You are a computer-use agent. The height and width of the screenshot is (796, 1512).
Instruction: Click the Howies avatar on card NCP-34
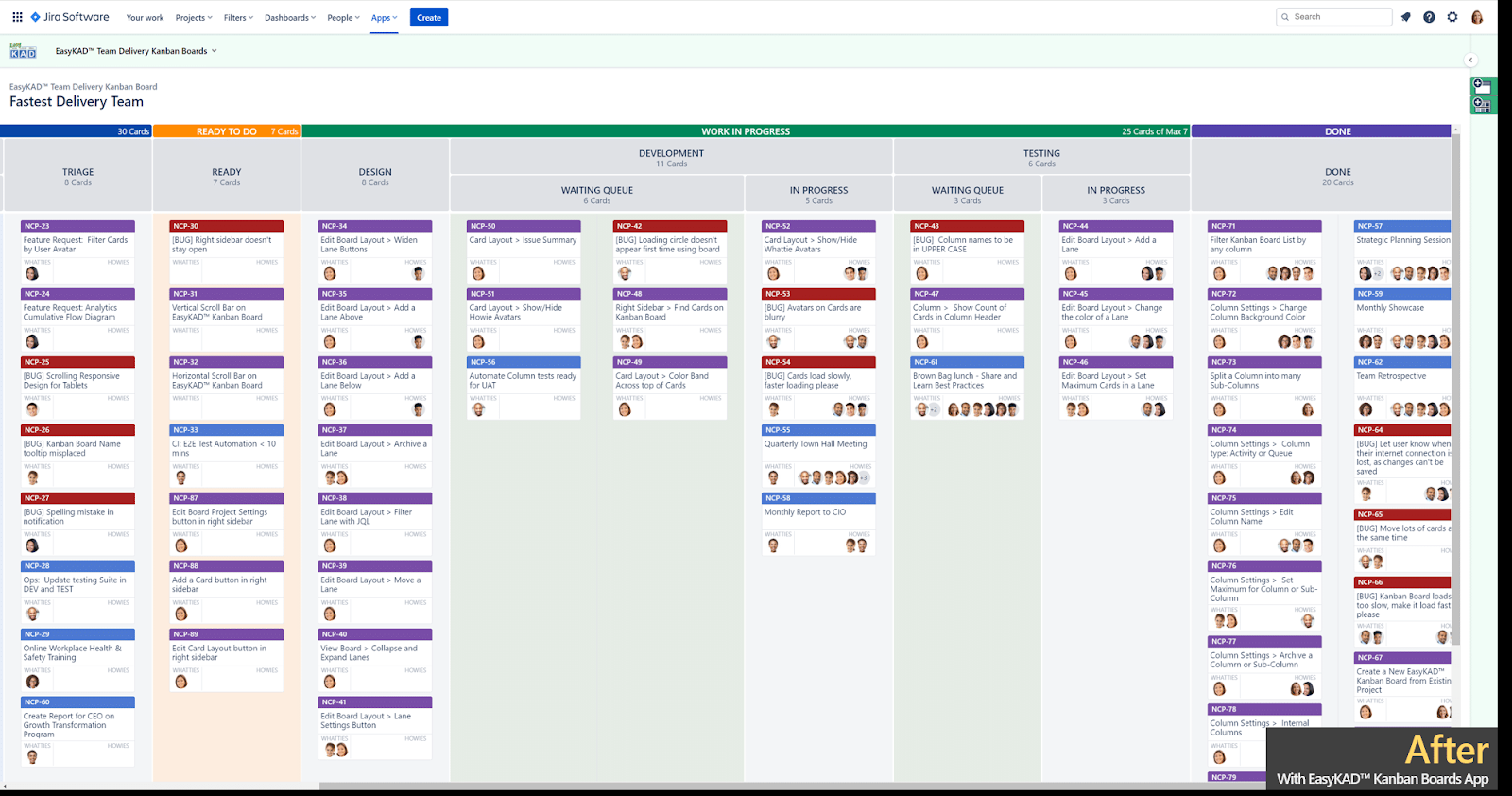click(x=419, y=273)
